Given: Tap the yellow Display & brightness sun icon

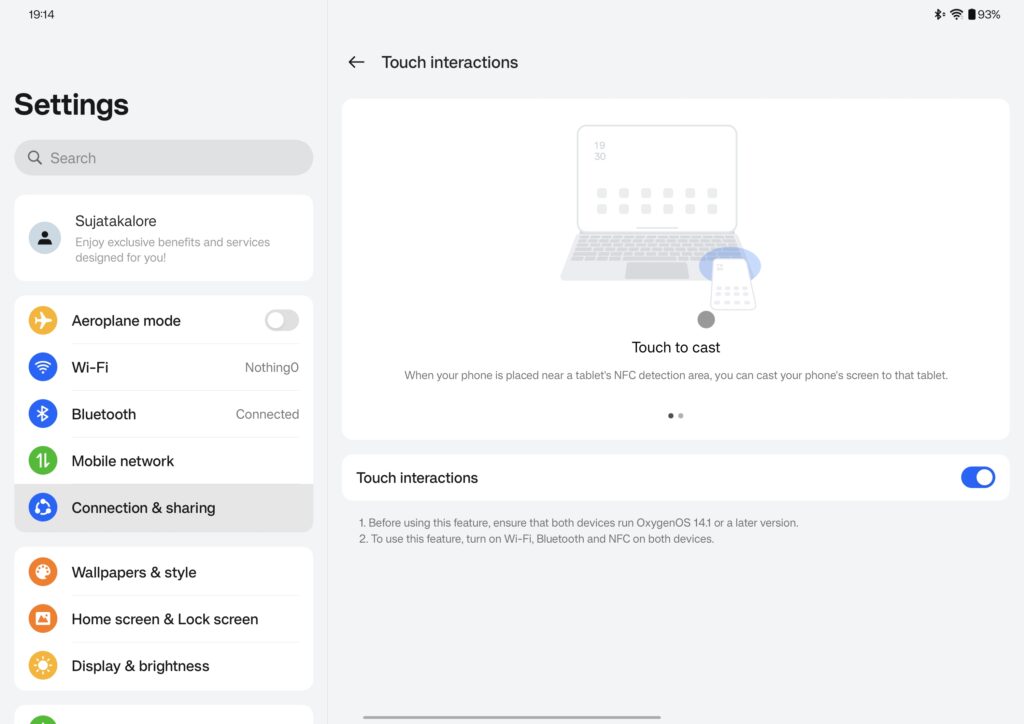Looking at the screenshot, I should pos(43,666).
